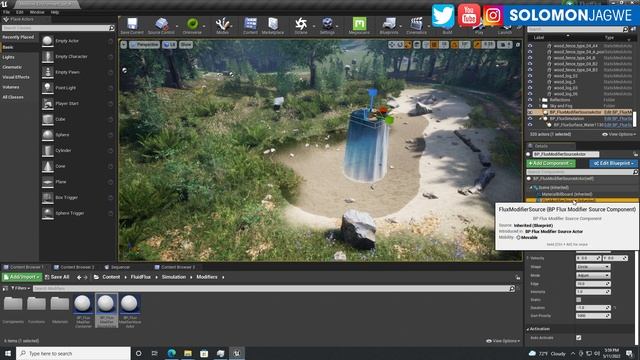This screenshot has width=640, height=360.
Task: Open the Shape dropdown set to Circle
Action: point(593,267)
